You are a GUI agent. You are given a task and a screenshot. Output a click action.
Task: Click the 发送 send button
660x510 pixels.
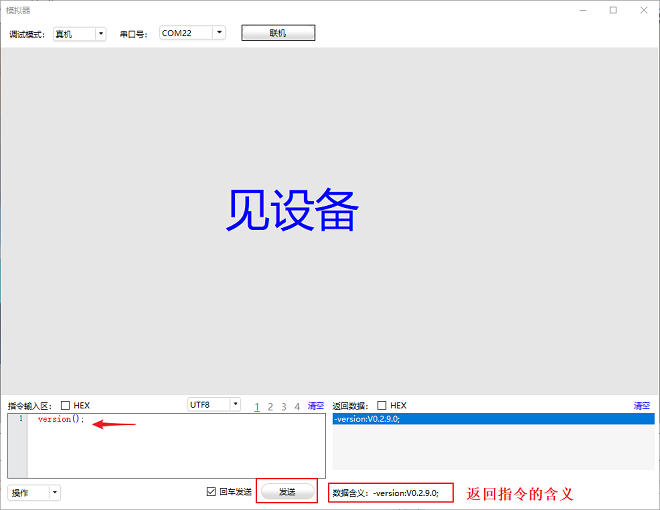point(287,491)
